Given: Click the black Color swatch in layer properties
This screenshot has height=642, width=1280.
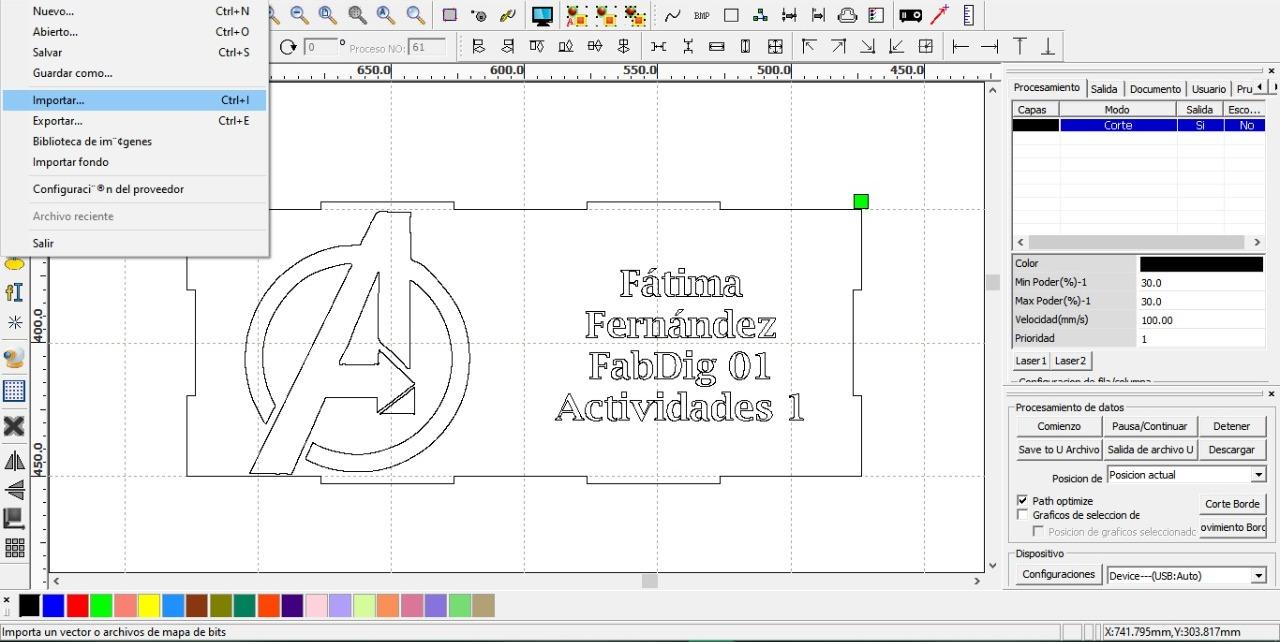Looking at the screenshot, I should pos(1201,264).
